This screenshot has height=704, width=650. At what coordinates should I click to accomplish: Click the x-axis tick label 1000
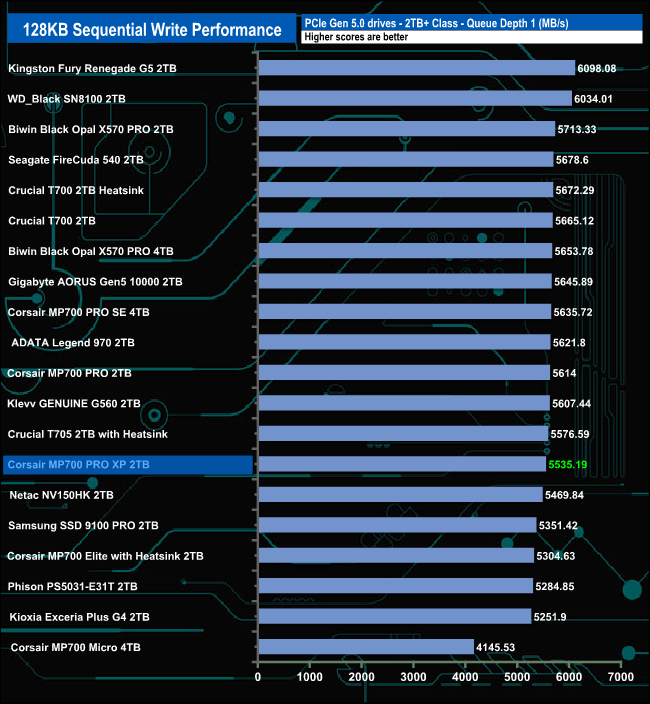click(x=310, y=677)
